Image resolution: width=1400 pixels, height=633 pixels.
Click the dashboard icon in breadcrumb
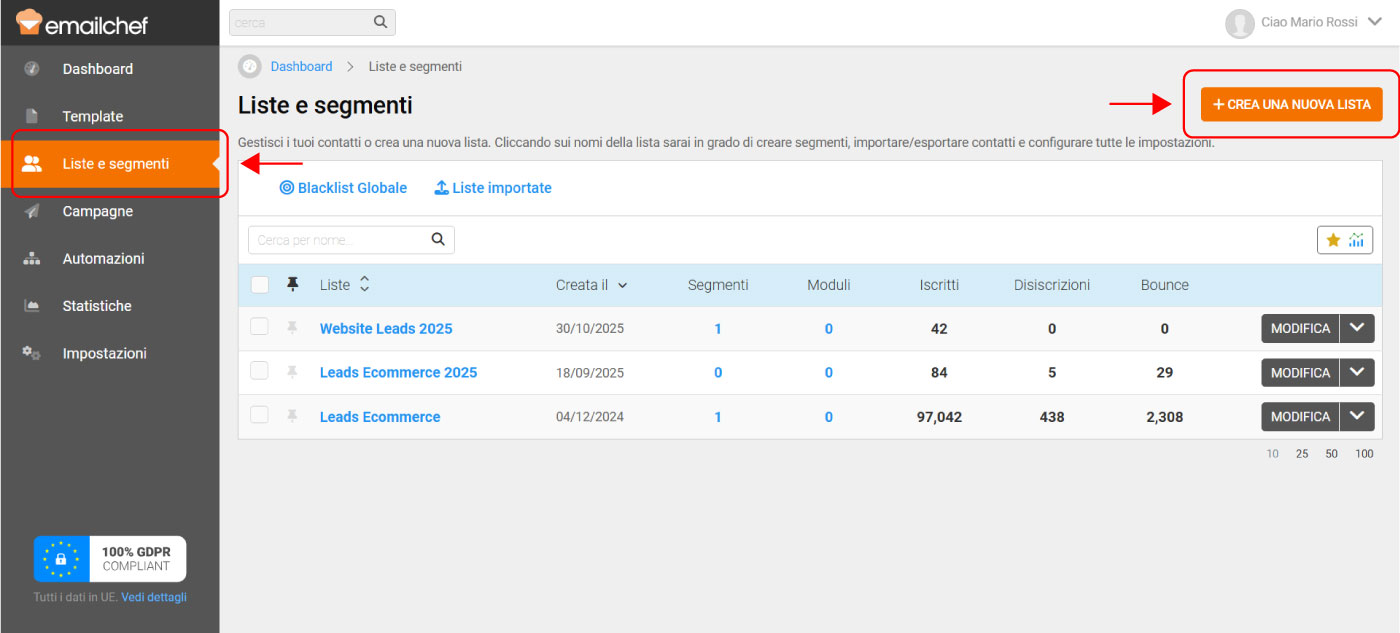[x=250, y=67]
